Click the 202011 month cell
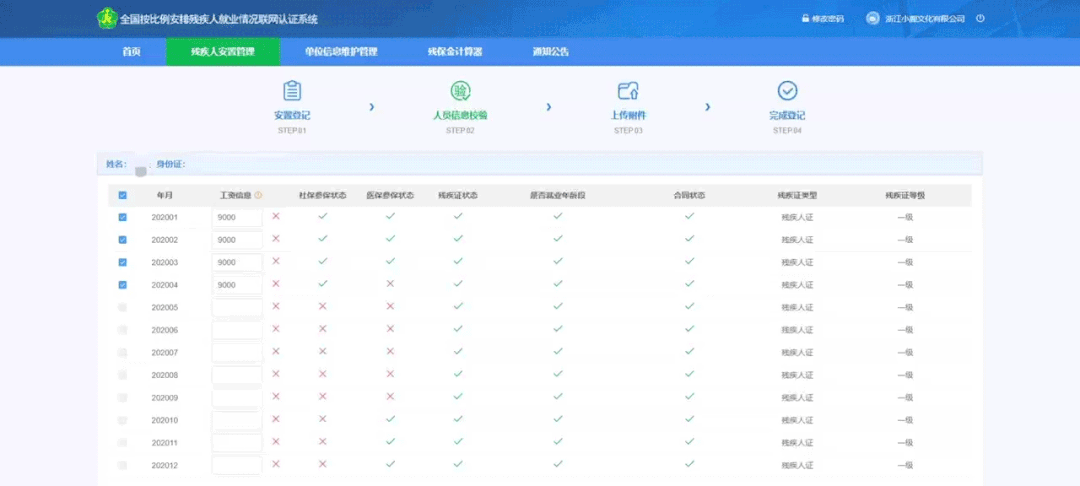 pos(165,443)
